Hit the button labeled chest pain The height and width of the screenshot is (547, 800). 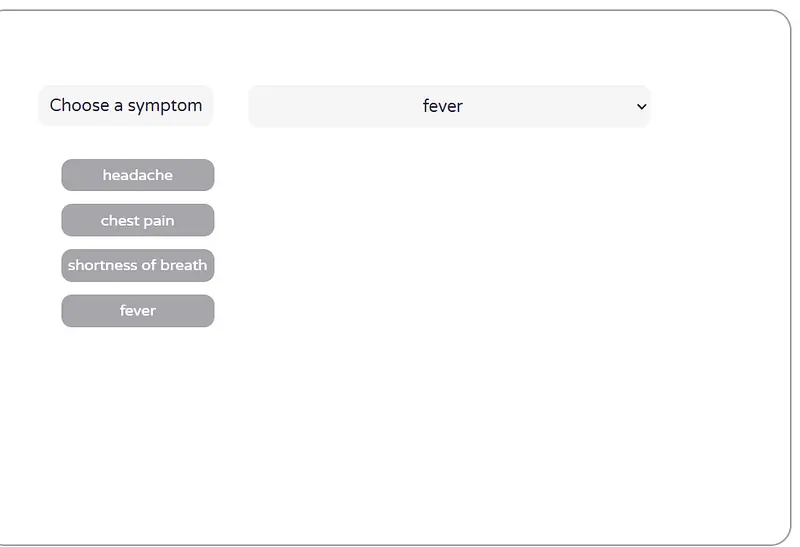pos(137,220)
